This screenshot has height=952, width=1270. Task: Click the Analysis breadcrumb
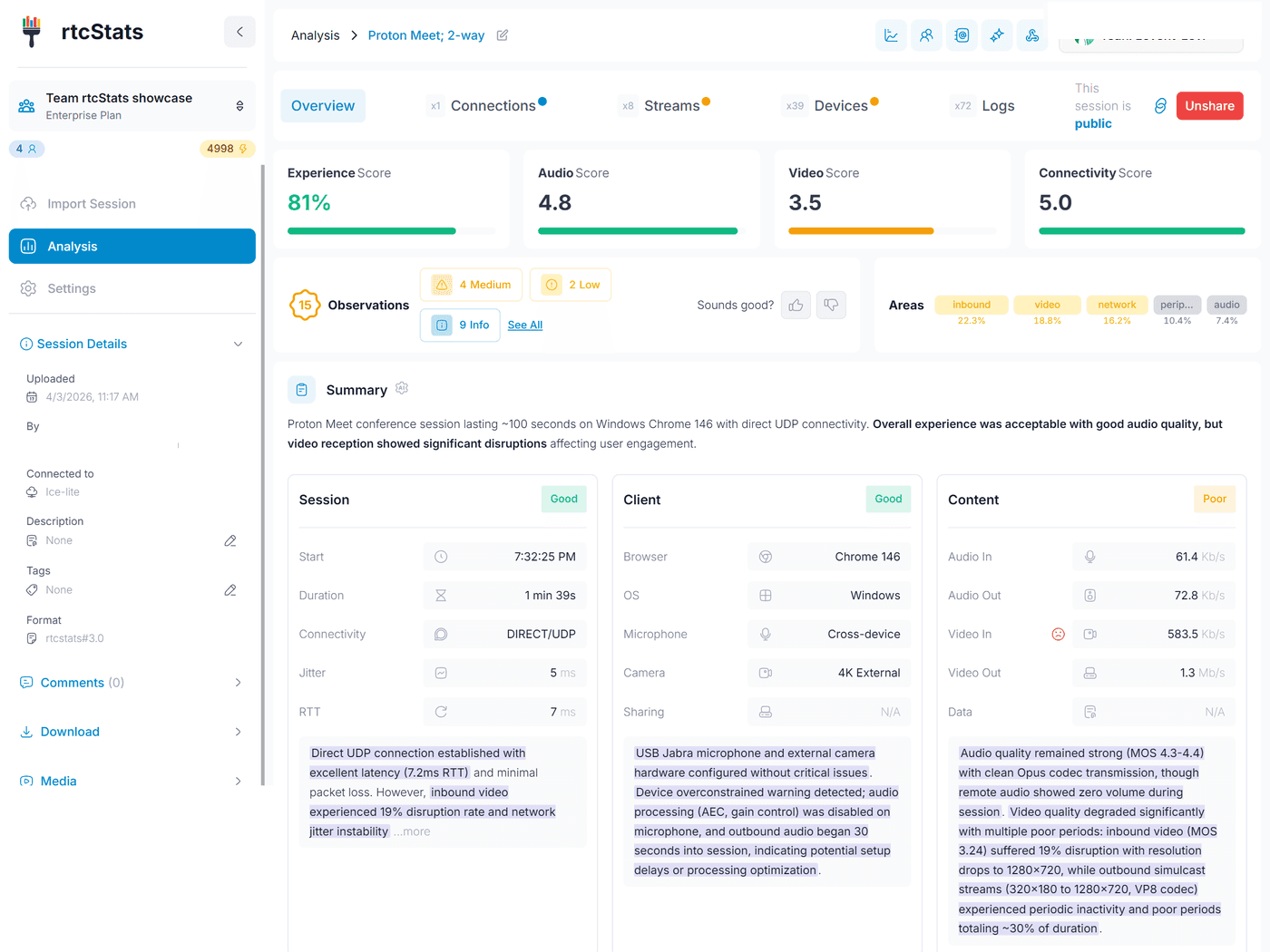[x=315, y=35]
